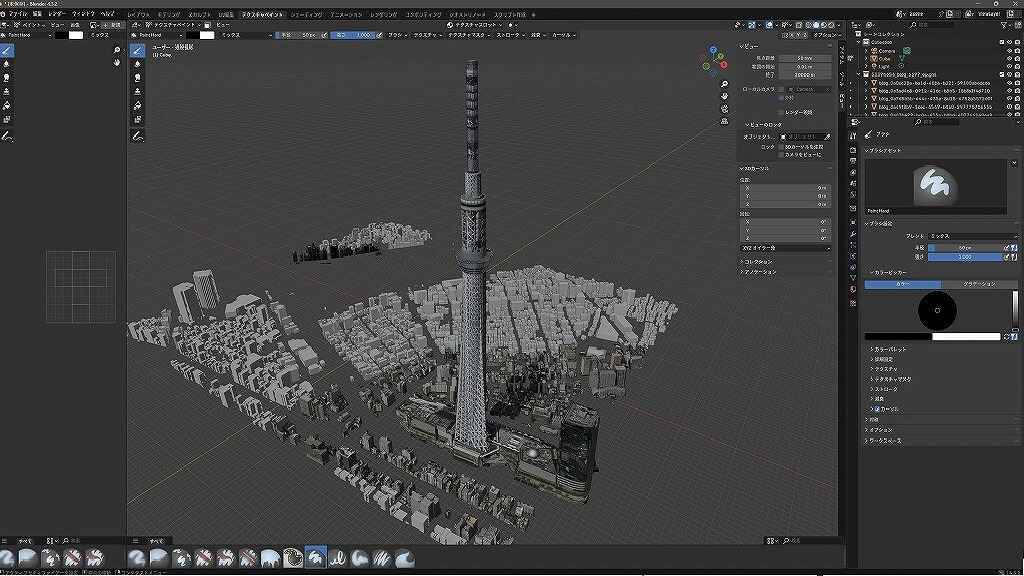Click the blue Z axis on navigation gizmo
1024x576 pixels.
pos(713,50)
